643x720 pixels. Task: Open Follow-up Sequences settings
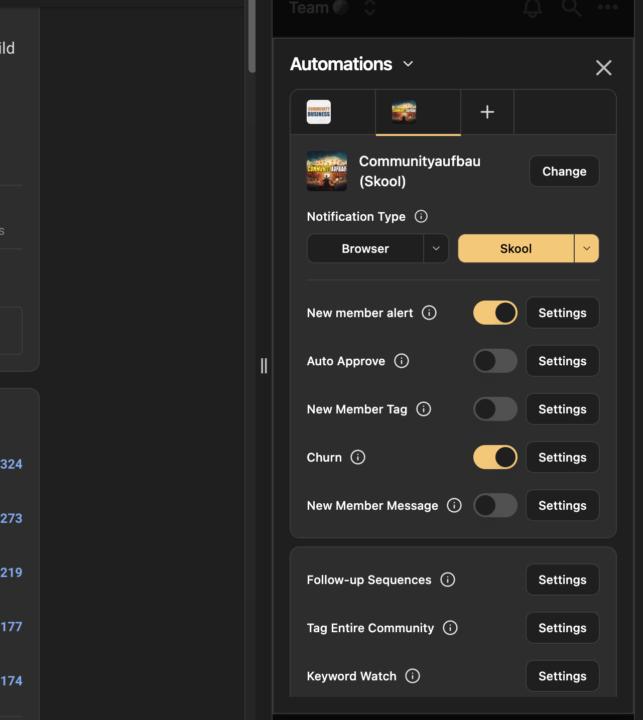562,579
